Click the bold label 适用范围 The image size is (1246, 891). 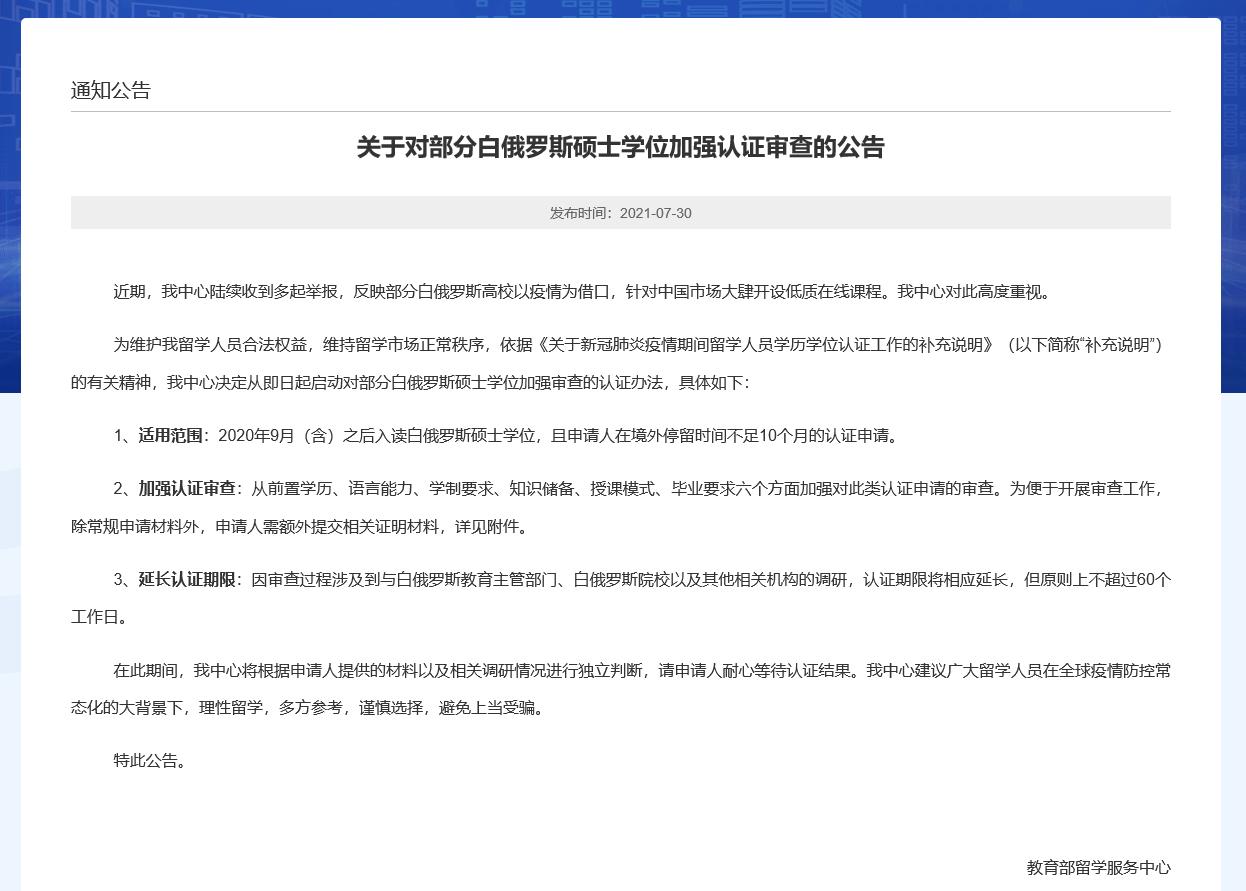click(171, 436)
